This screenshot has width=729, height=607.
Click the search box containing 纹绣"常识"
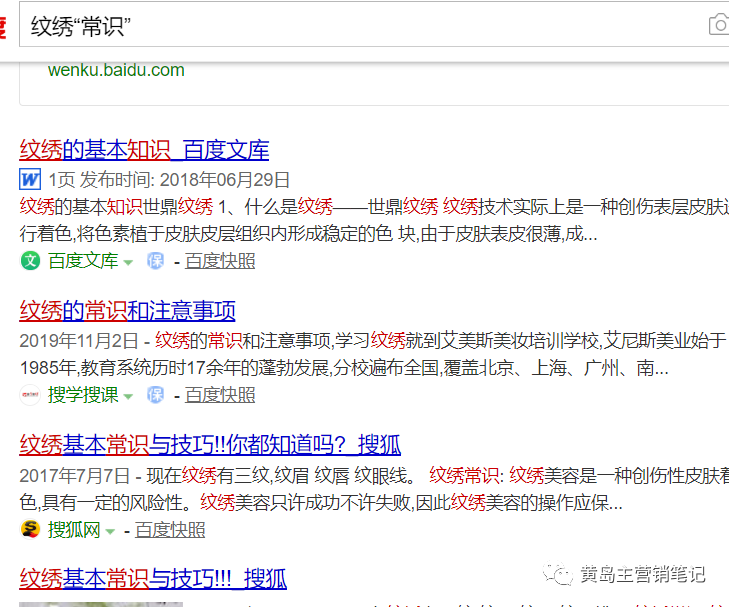click(x=360, y=25)
